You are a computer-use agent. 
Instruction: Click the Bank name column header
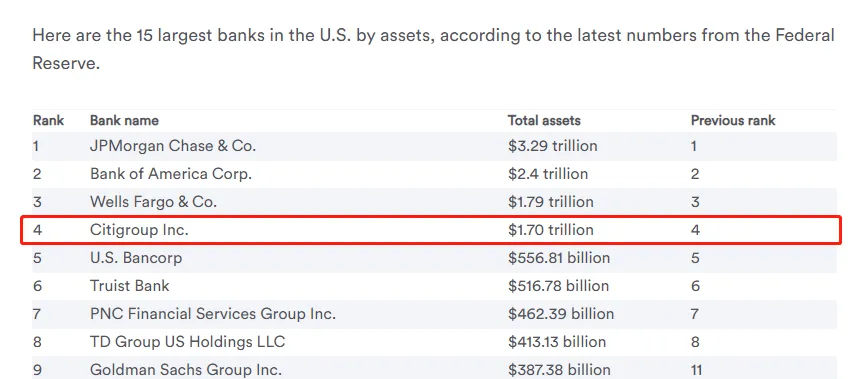point(124,120)
